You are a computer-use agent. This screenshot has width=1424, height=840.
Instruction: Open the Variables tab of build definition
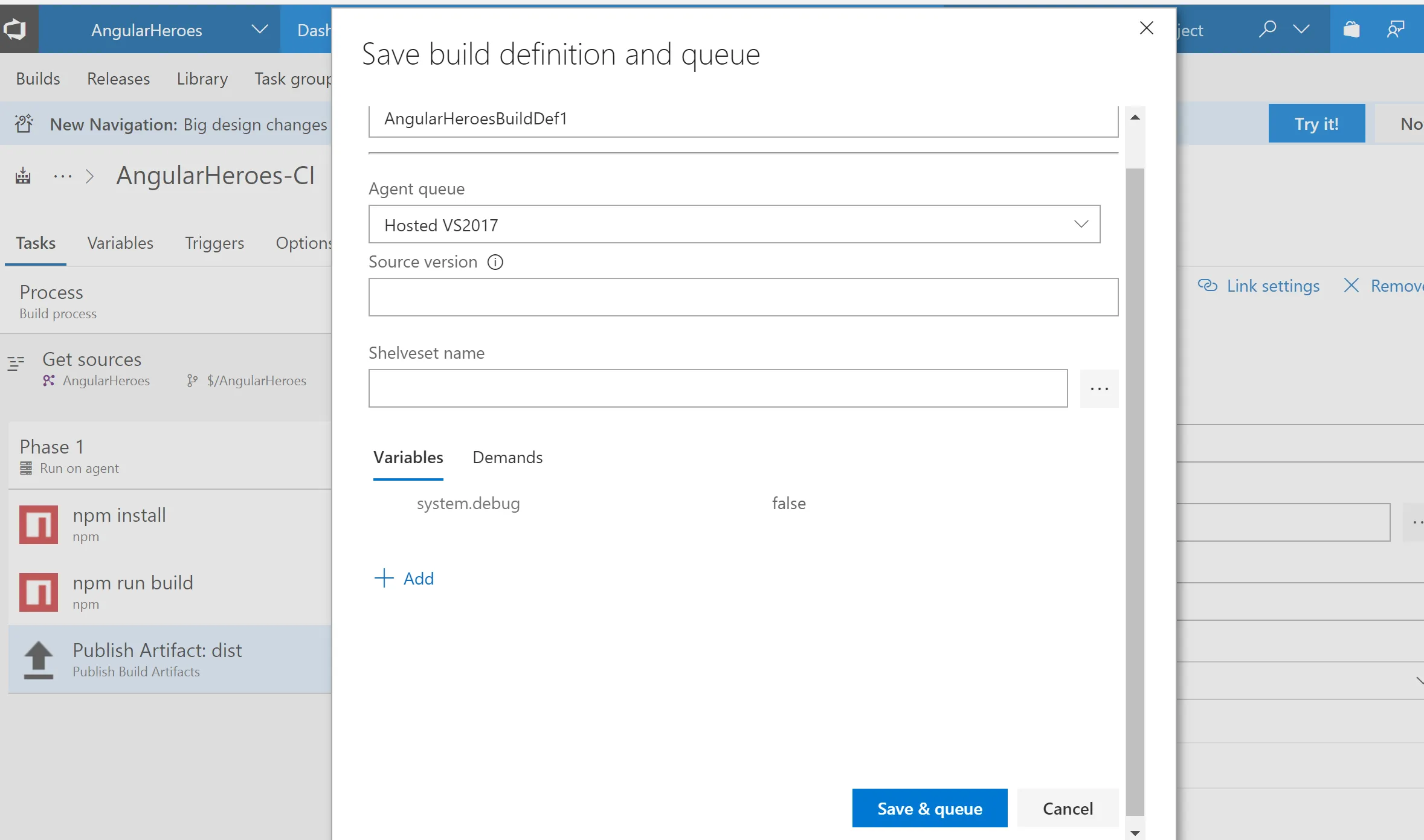tap(120, 243)
